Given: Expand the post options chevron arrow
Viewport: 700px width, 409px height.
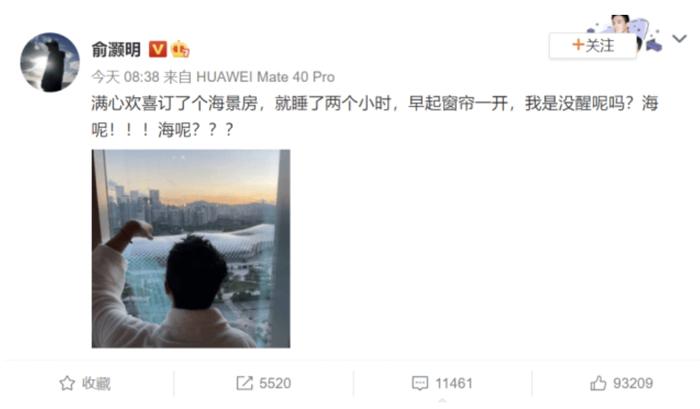Looking at the screenshot, I should [x=679, y=39].
